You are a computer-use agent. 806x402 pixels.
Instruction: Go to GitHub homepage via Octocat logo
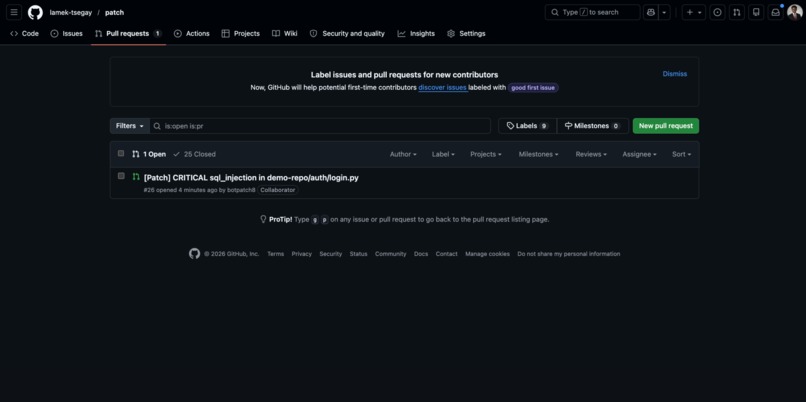(x=35, y=12)
